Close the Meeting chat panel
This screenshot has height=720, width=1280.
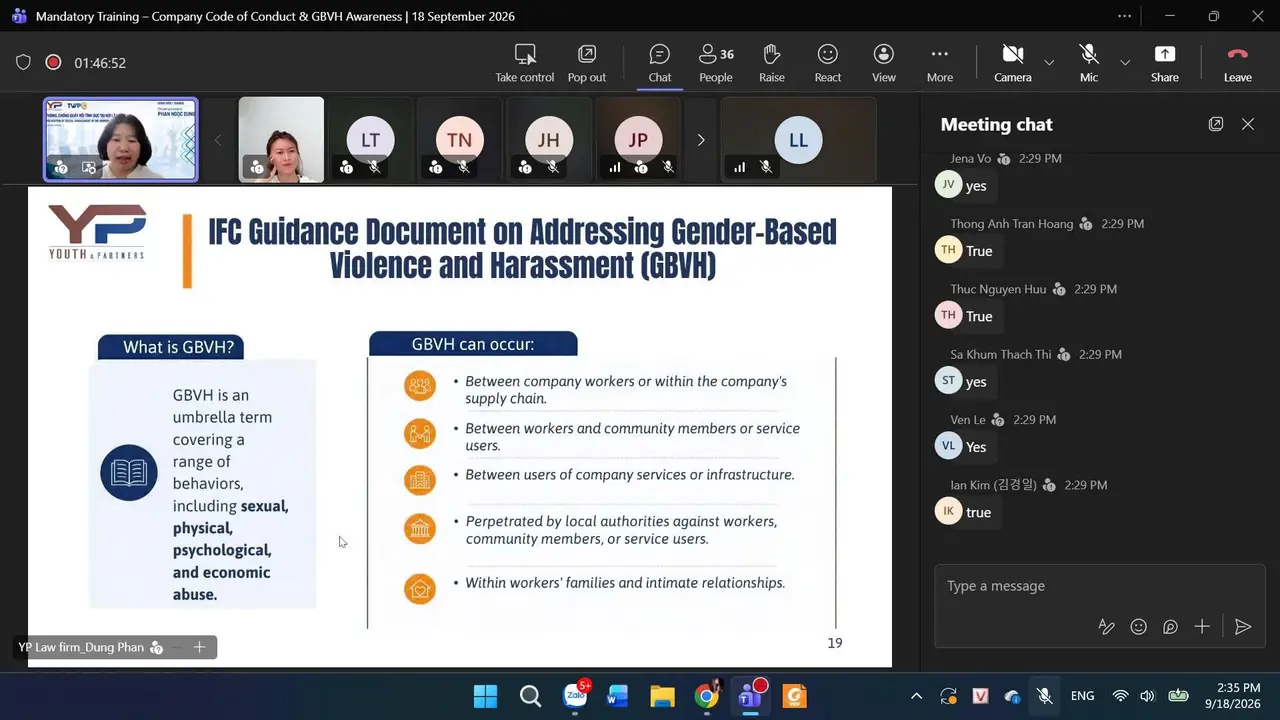[1248, 124]
